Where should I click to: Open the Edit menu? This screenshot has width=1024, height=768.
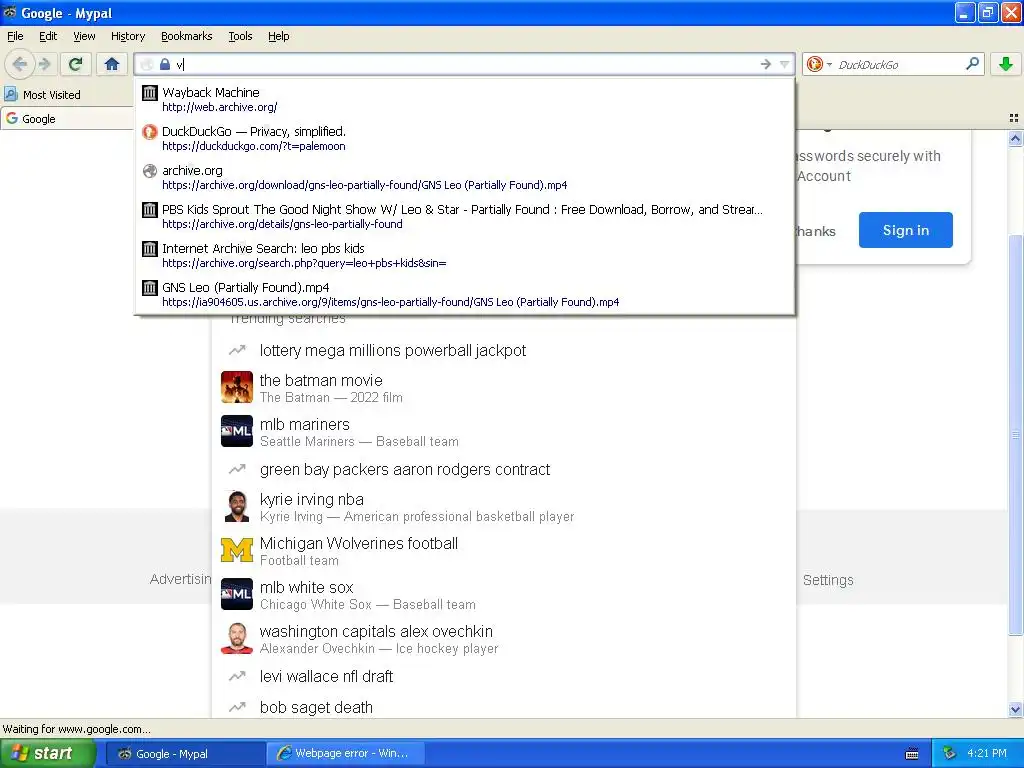click(x=48, y=36)
